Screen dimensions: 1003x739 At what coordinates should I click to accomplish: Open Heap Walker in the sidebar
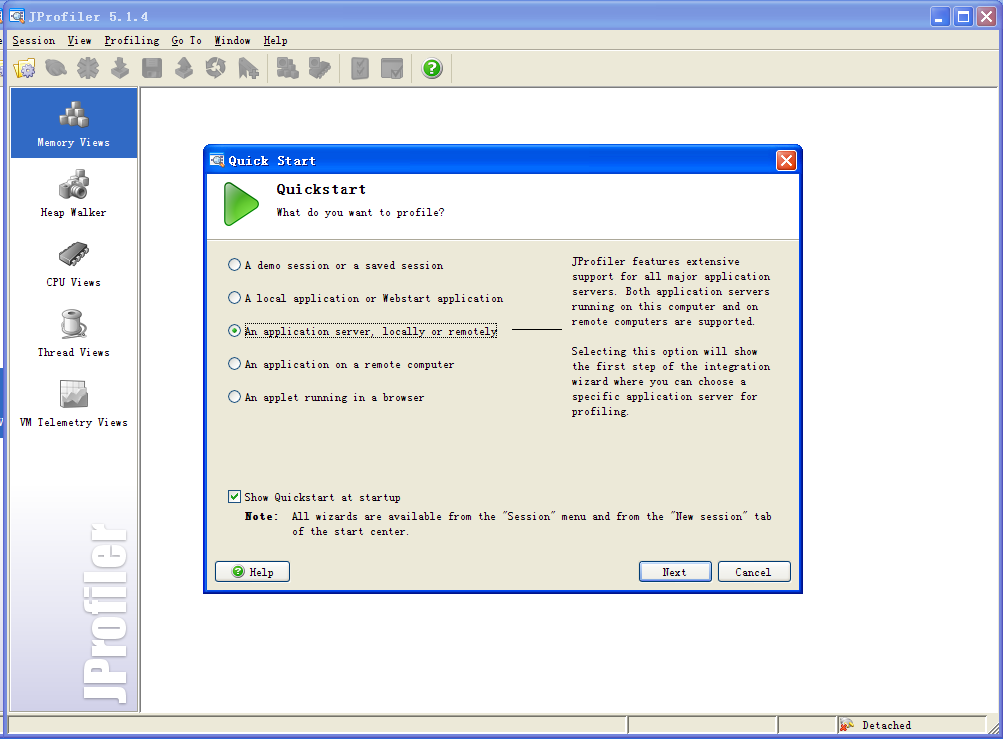(x=74, y=193)
